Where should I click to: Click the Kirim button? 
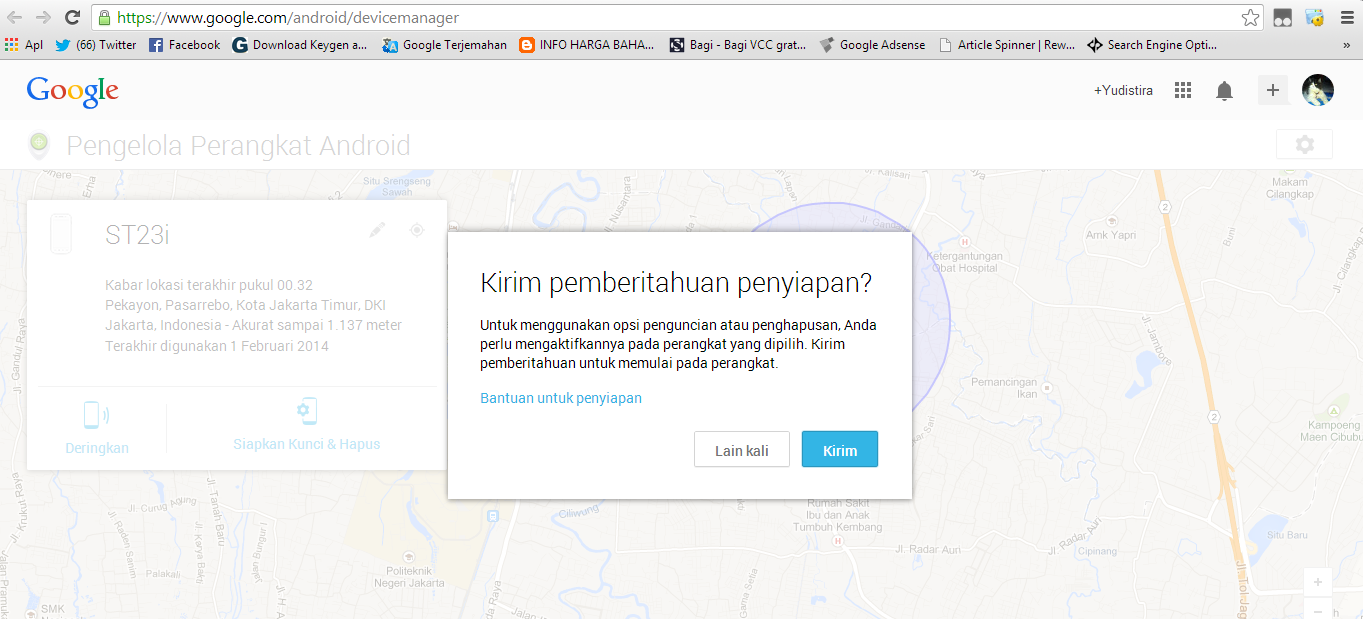(840, 449)
